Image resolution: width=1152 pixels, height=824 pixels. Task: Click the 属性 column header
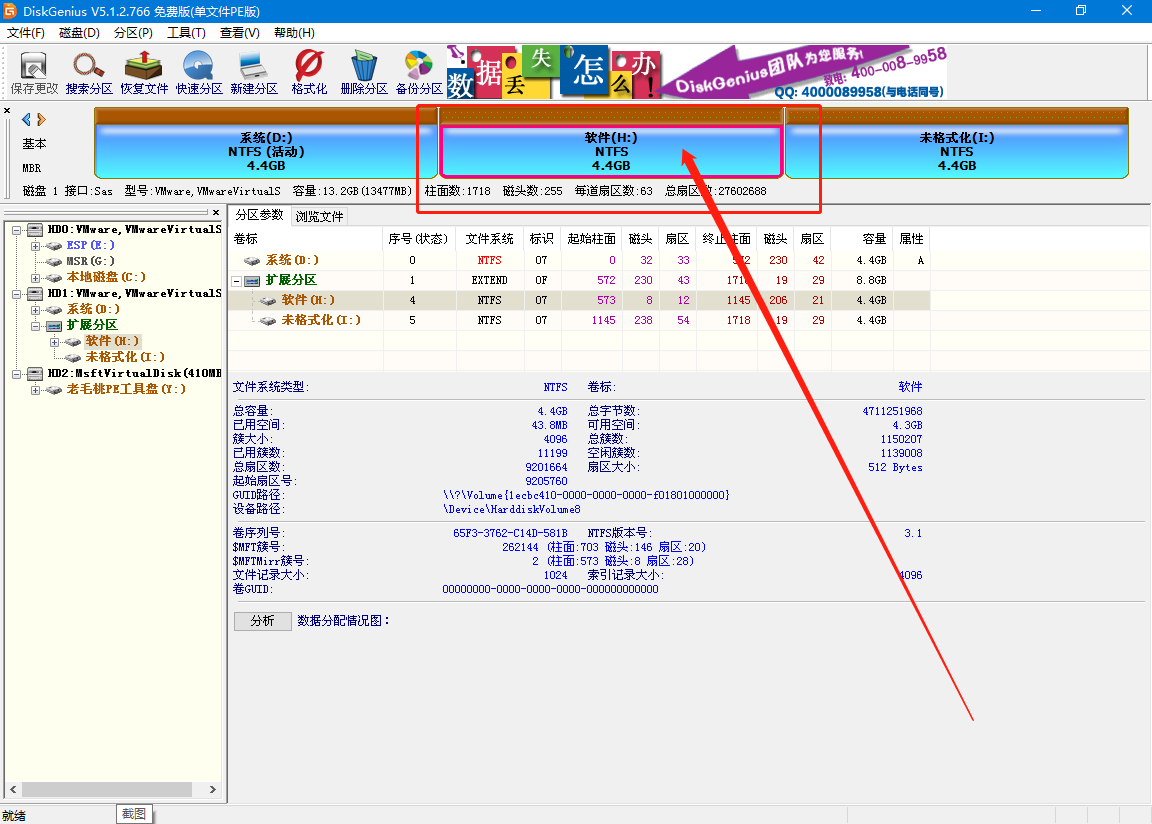click(911, 239)
